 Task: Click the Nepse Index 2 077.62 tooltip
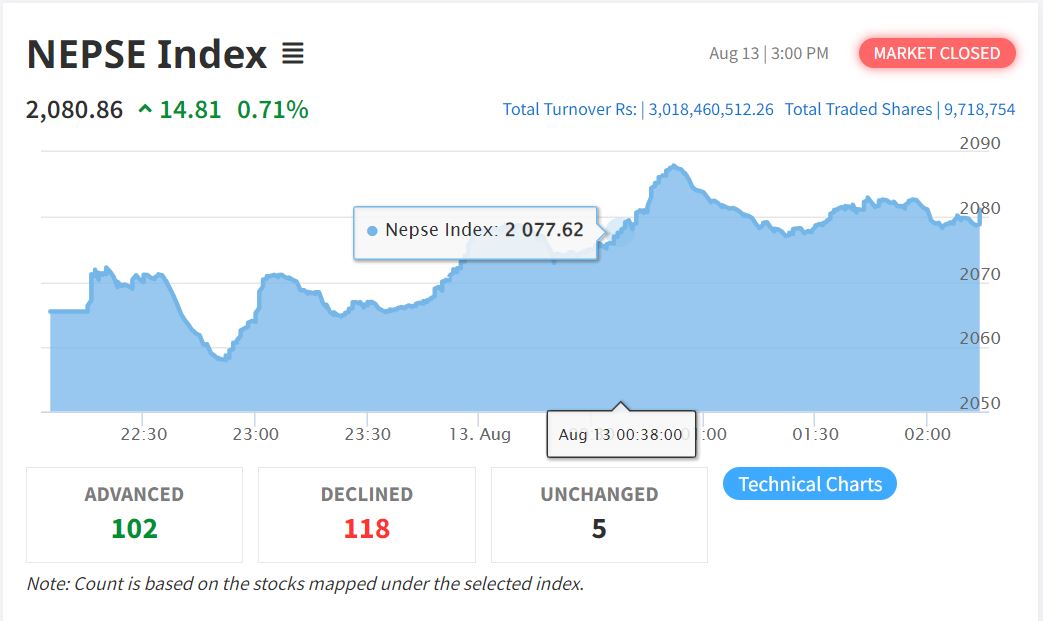(475, 233)
